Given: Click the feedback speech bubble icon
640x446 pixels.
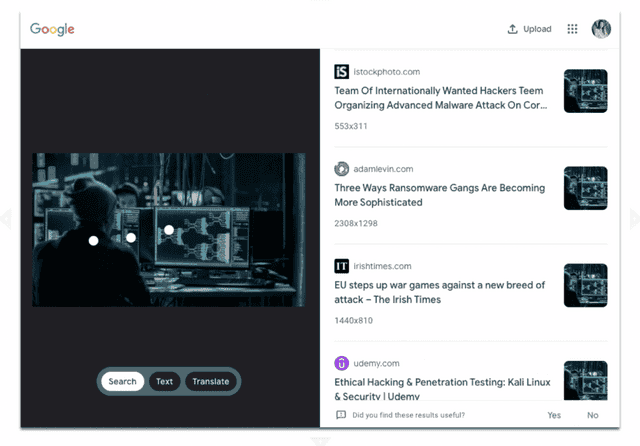Looking at the screenshot, I should pyautogui.click(x=341, y=415).
